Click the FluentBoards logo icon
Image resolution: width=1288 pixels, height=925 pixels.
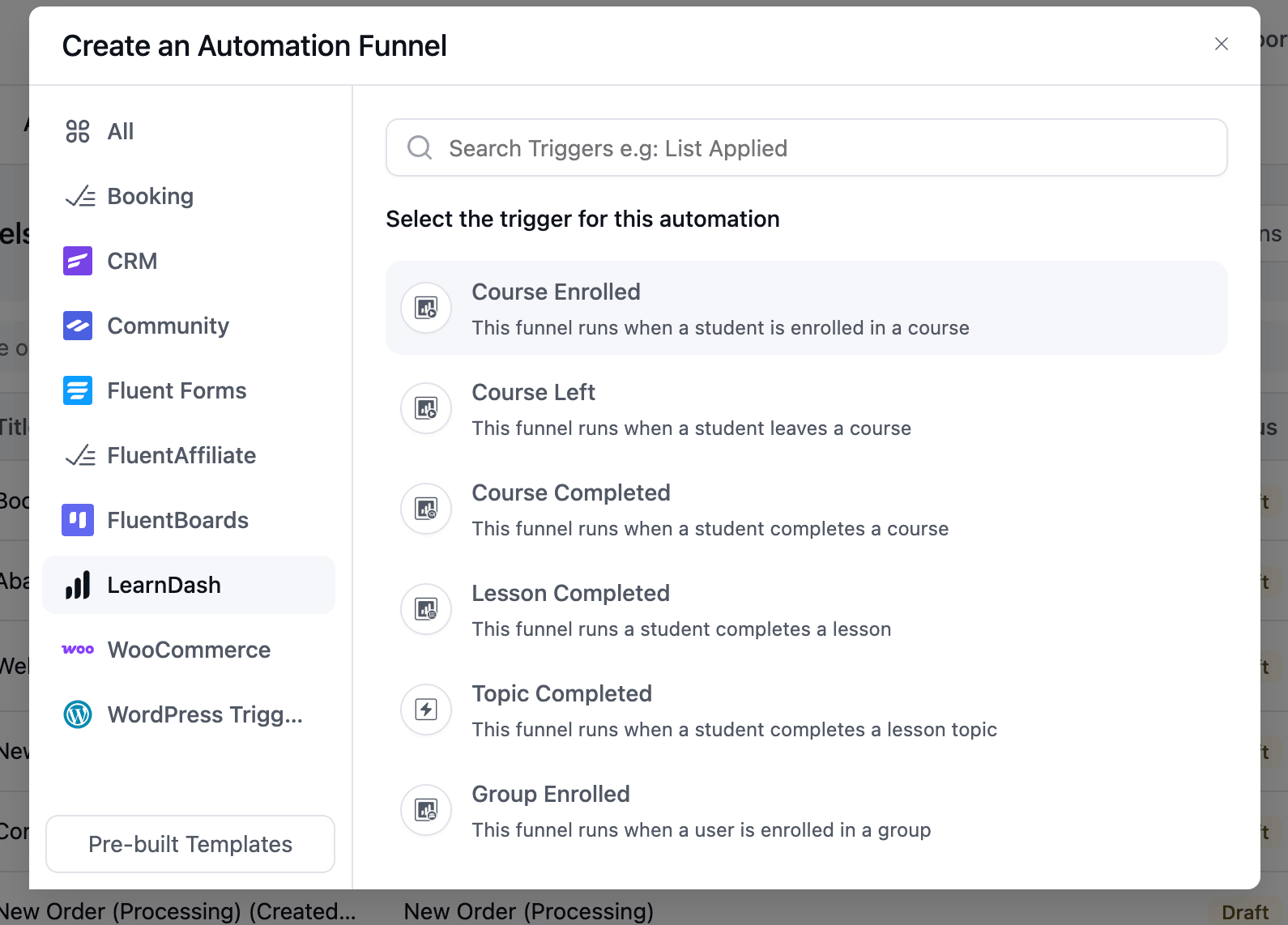78,520
